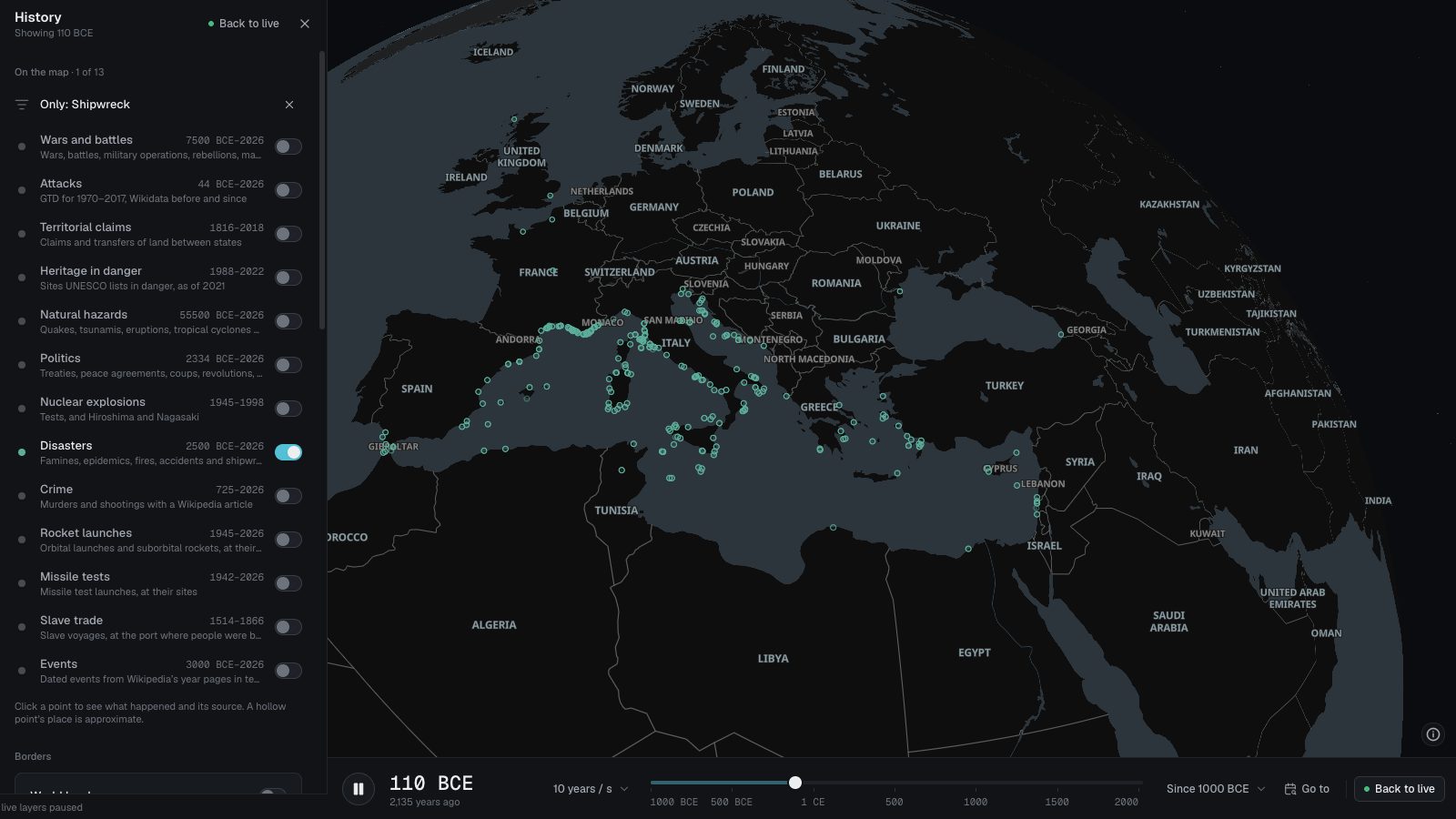
Task: Select the Disasters layer row title
Action: 66,446
